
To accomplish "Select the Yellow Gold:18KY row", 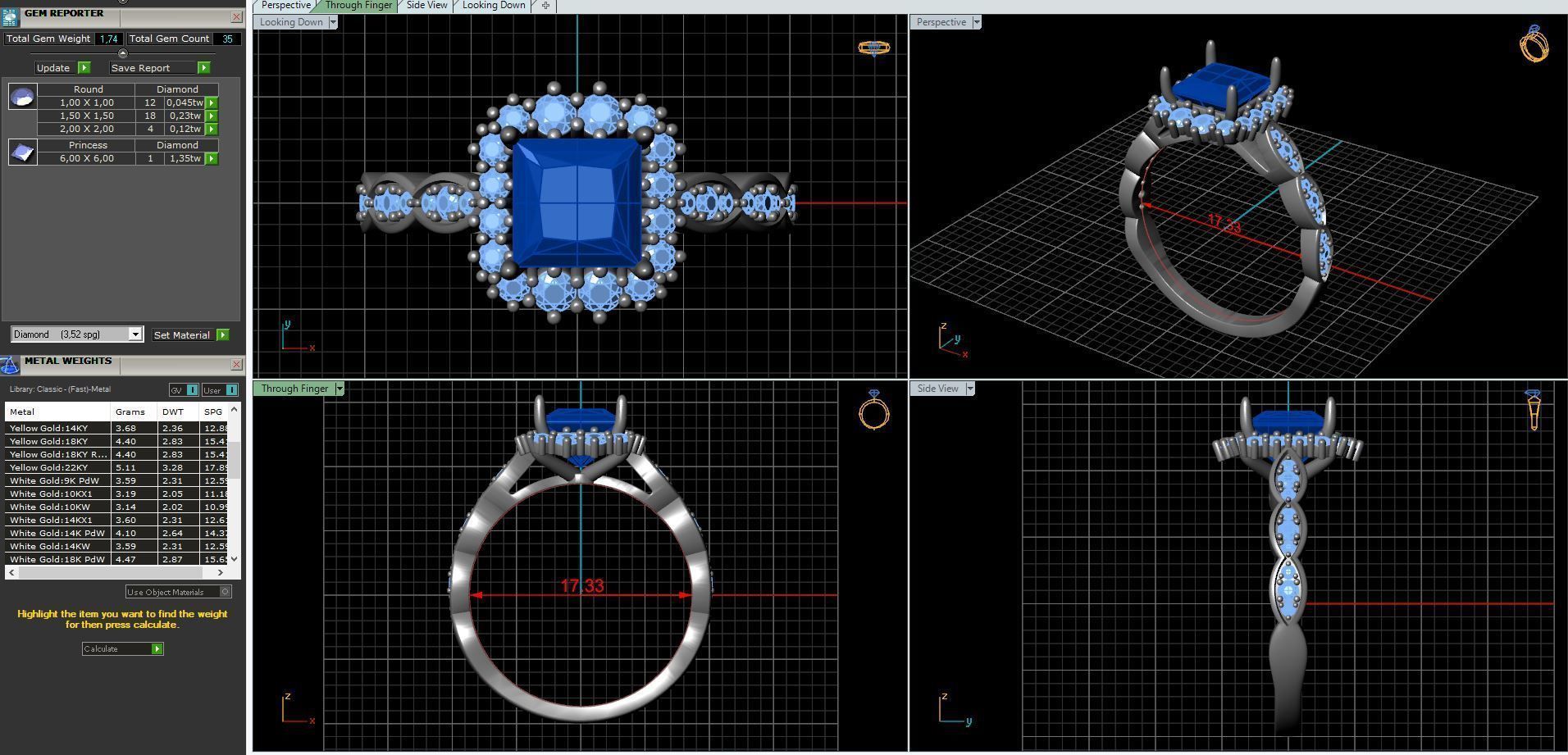I will click(x=116, y=441).
